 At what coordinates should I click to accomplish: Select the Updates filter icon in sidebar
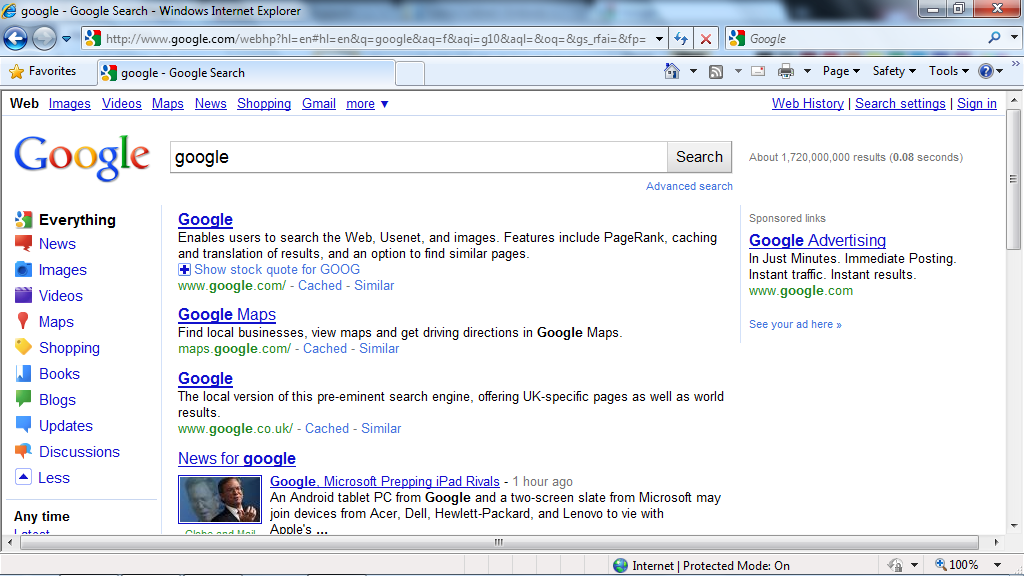[x=24, y=424]
